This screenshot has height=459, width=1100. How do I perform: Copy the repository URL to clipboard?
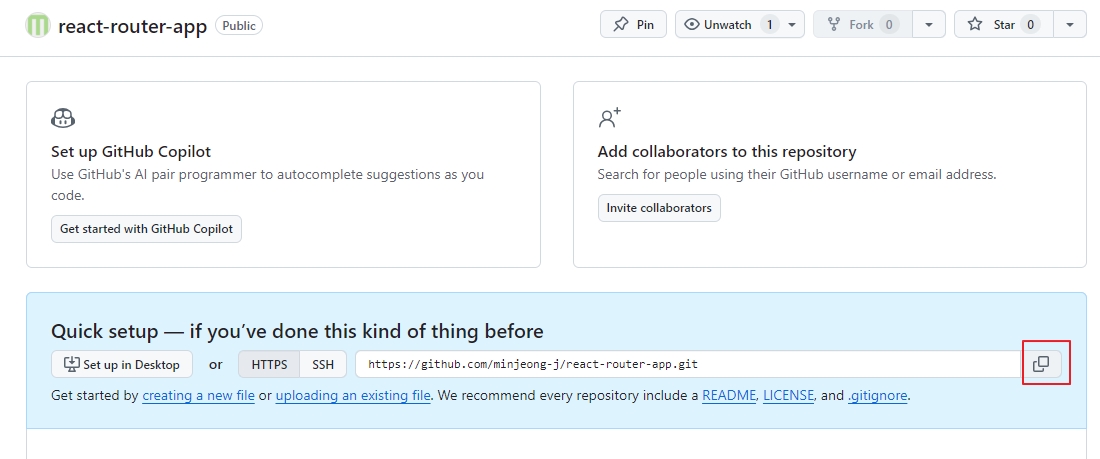(x=1041, y=364)
